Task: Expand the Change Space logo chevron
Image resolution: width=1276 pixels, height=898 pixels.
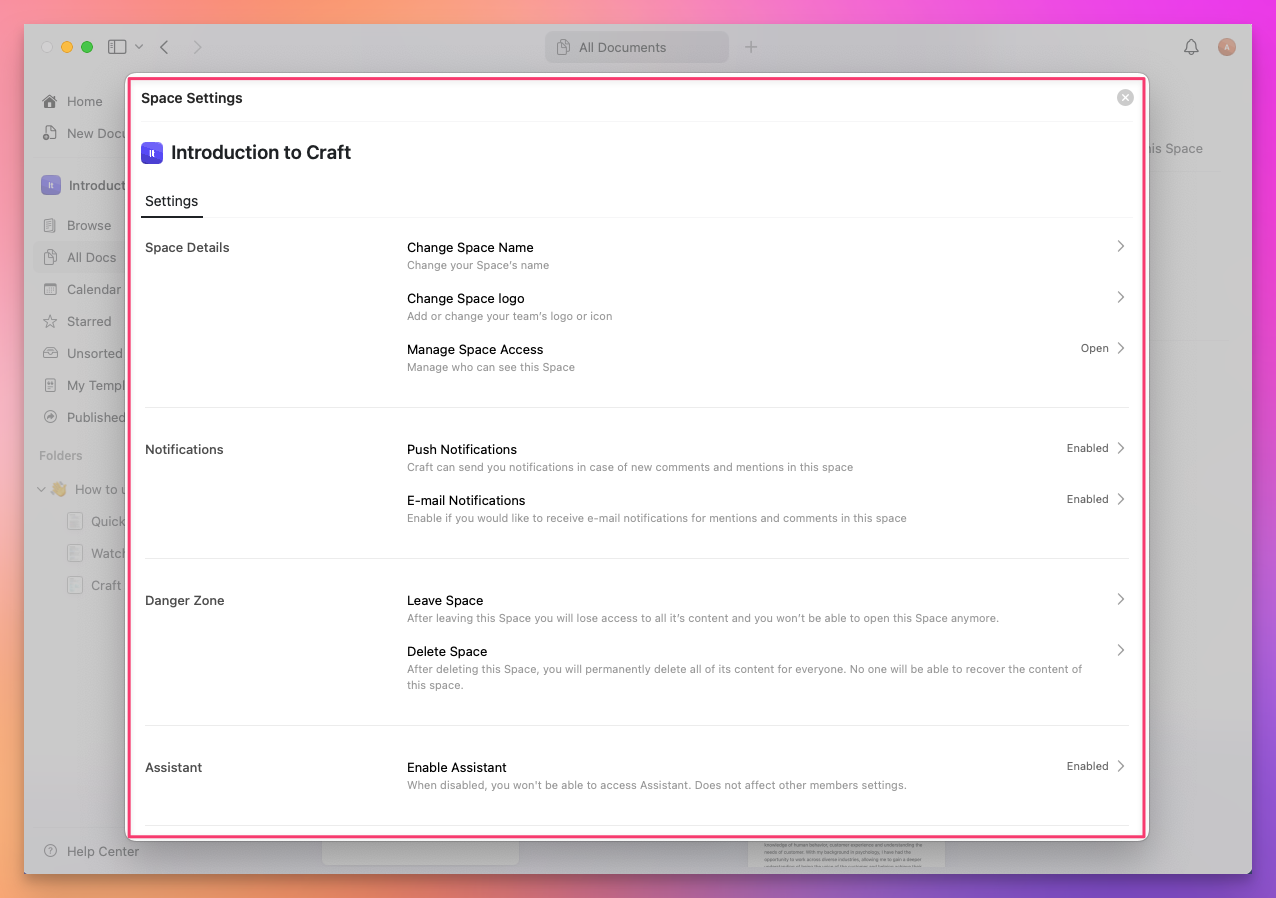Action: coord(1121,297)
